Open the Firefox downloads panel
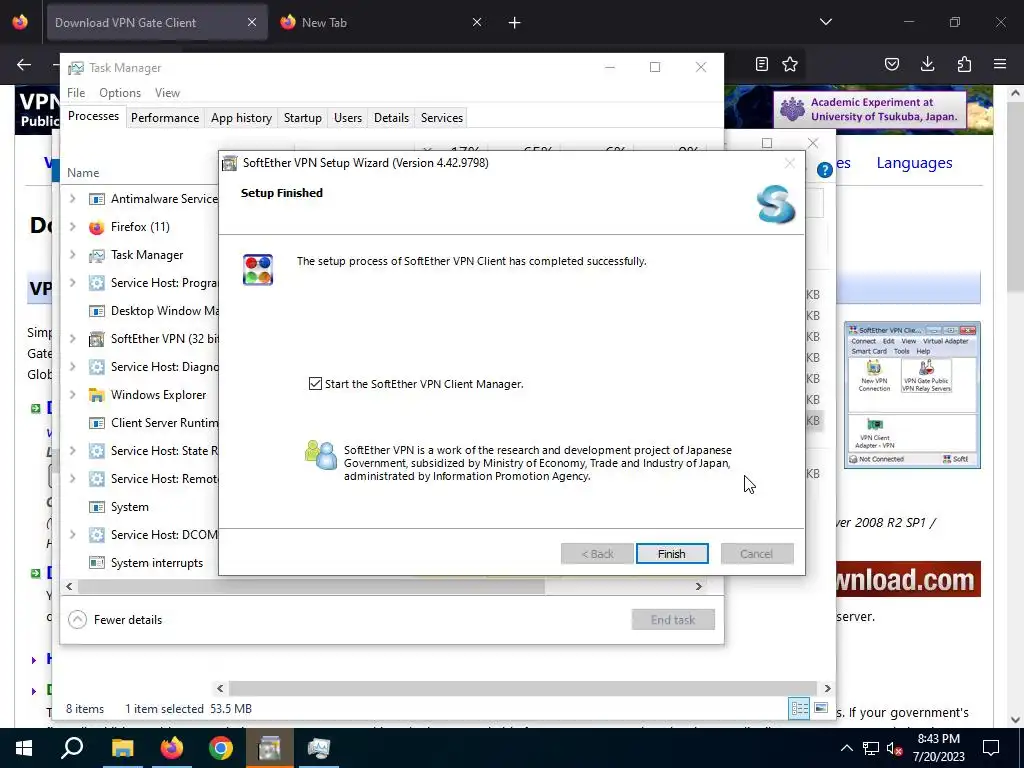 point(927,64)
